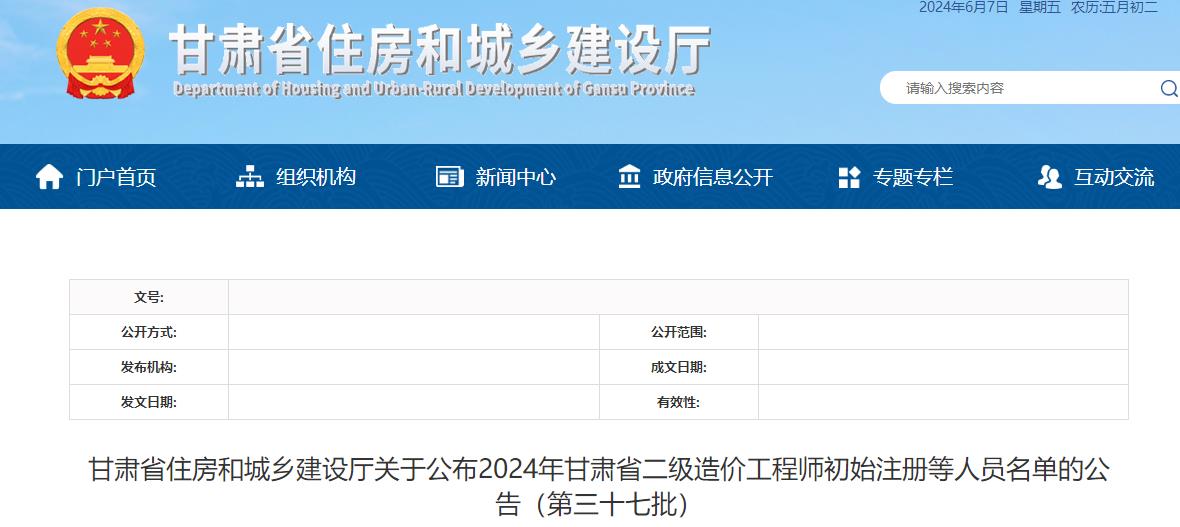Click the people icon beside 互动交流
The height and width of the screenshot is (527, 1180).
tap(1049, 177)
